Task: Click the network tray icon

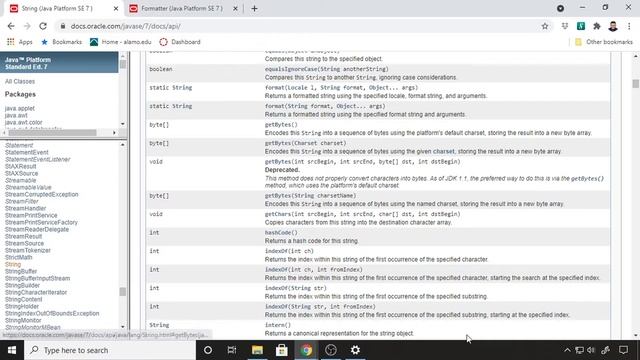Action: (579, 350)
